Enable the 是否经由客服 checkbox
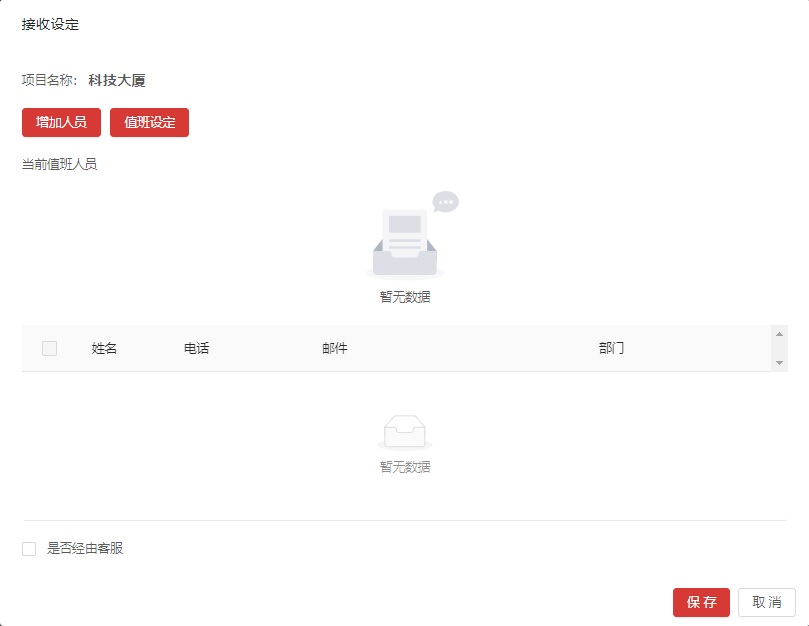This screenshot has height=626, width=809. tap(29, 549)
